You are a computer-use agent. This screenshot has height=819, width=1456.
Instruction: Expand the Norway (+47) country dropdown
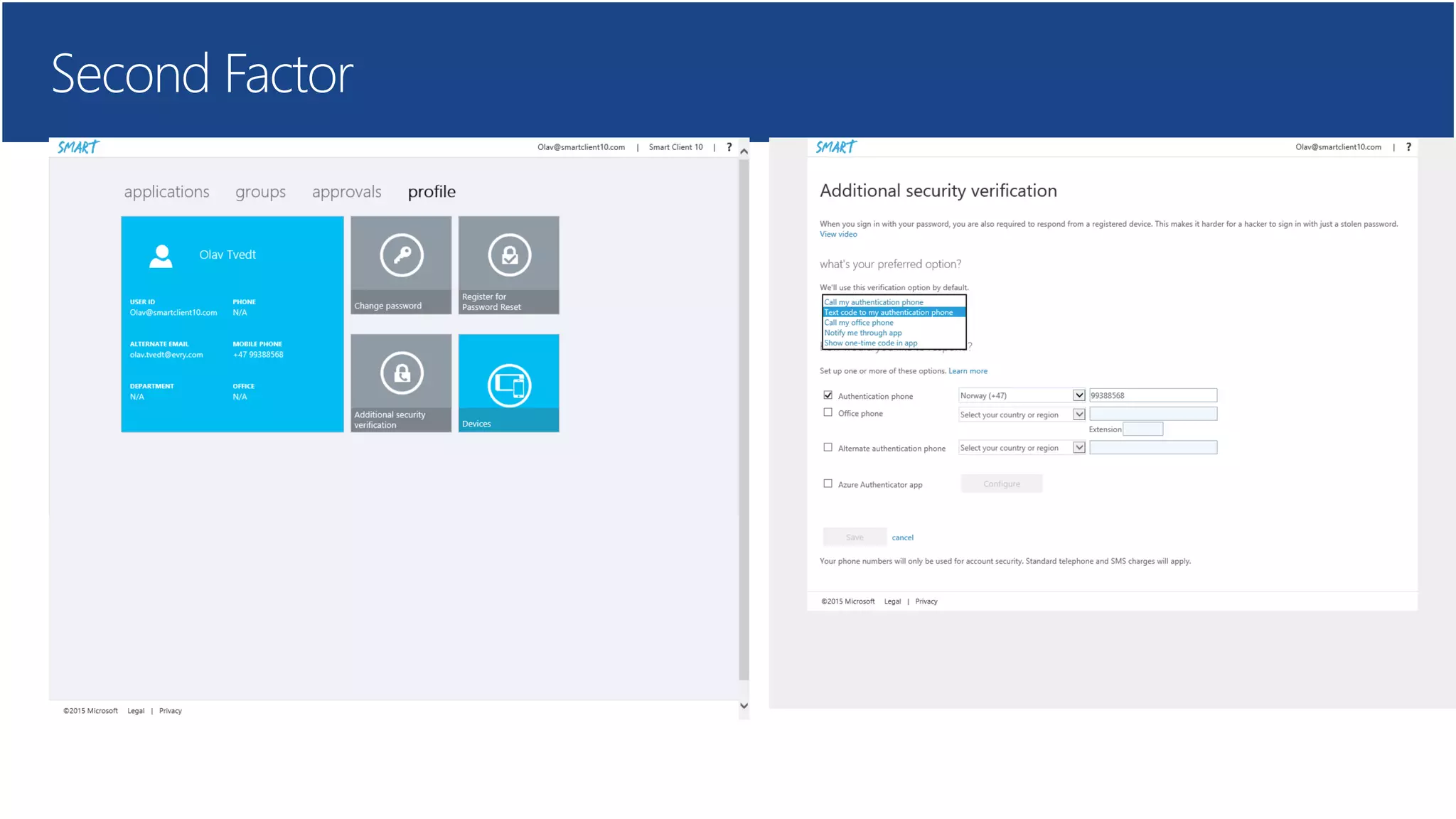1078,395
